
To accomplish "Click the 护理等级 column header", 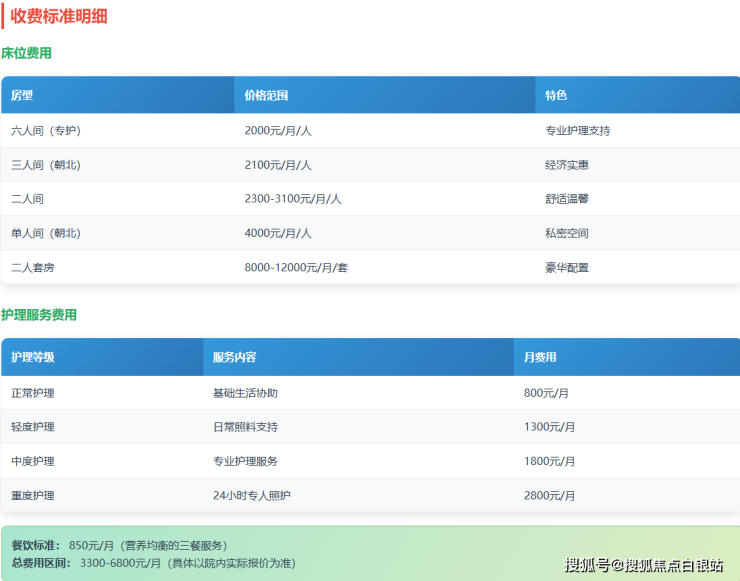I will point(33,357).
